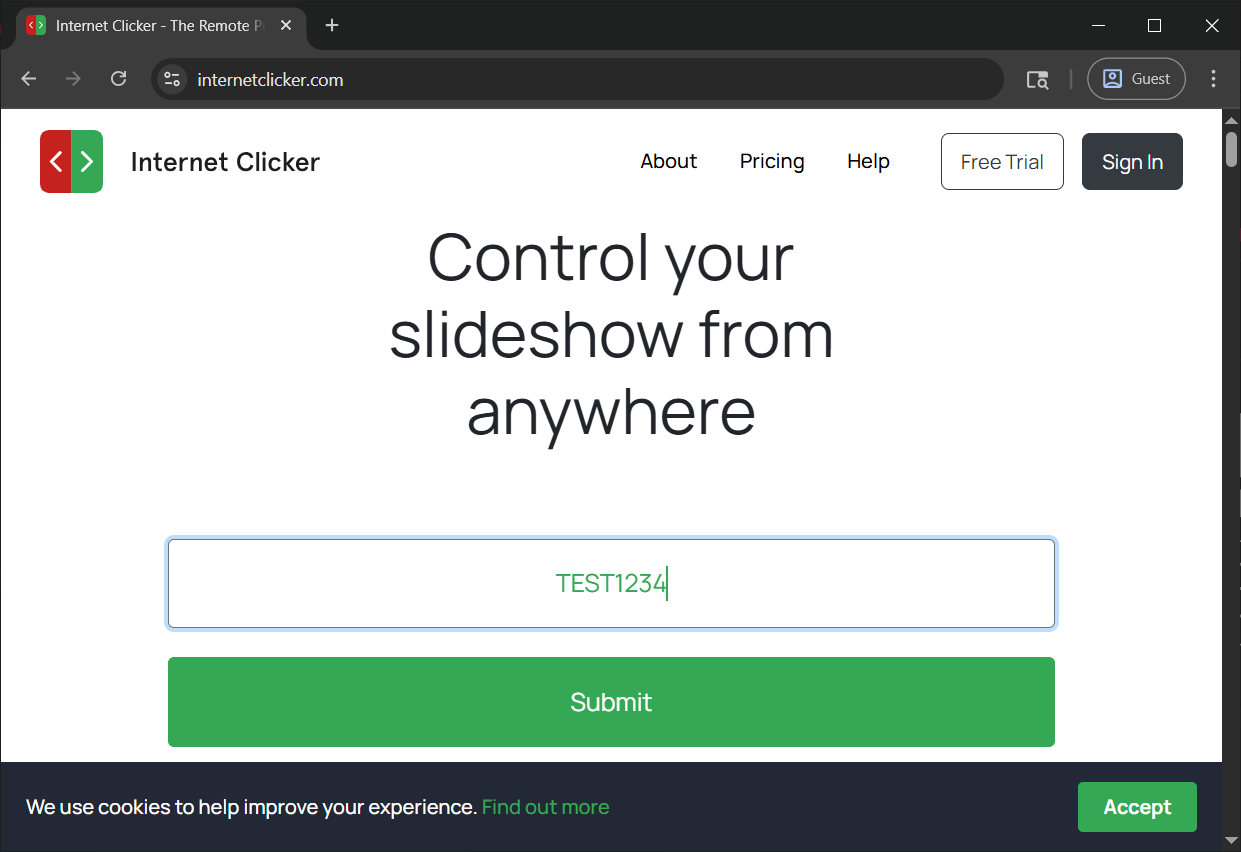Open the search-in-page icon near address bar
The image size is (1241, 852).
(x=1037, y=78)
